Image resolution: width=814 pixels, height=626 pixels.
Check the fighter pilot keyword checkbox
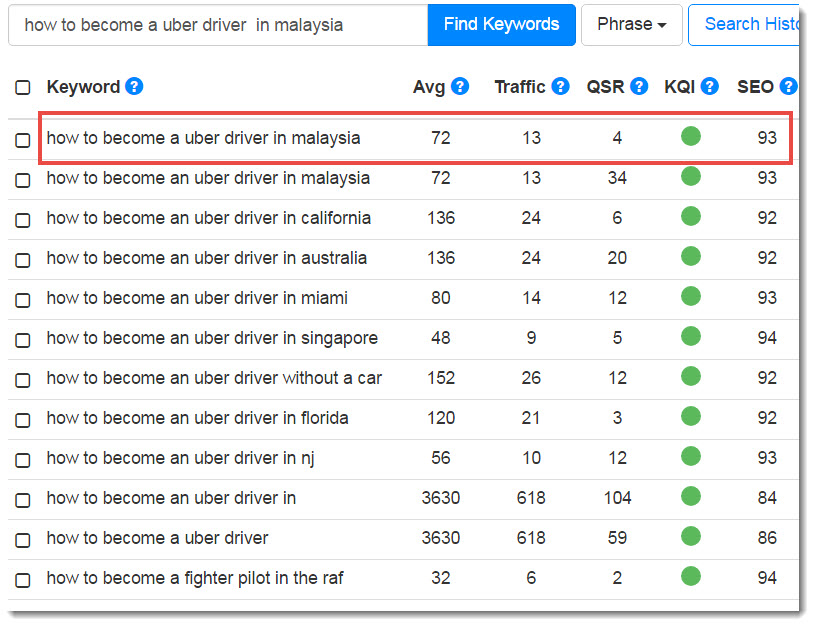pyautogui.click(x=23, y=580)
